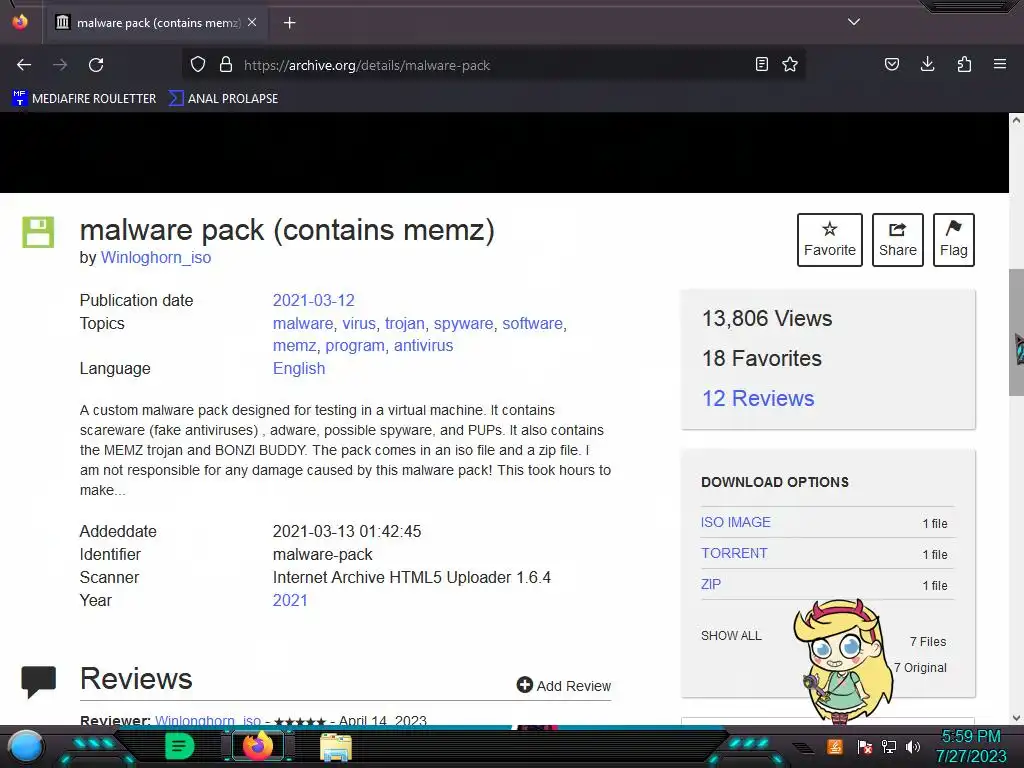Click the Reviews speech bubble icon
This screenshot has height=768, width=1024.
pyautogui.click(x=39, y=682)
